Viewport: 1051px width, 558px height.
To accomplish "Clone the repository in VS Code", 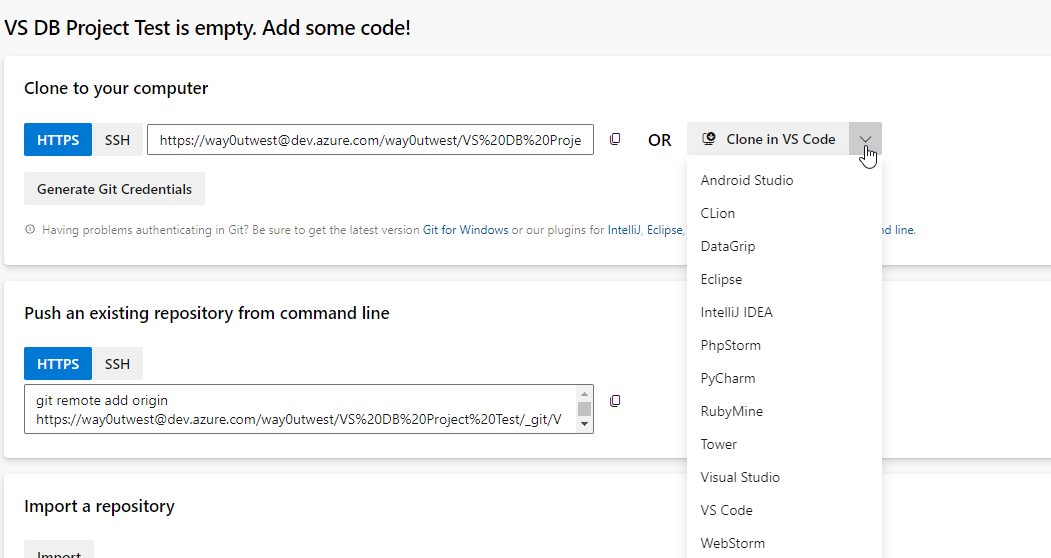I will coord(768,139).
